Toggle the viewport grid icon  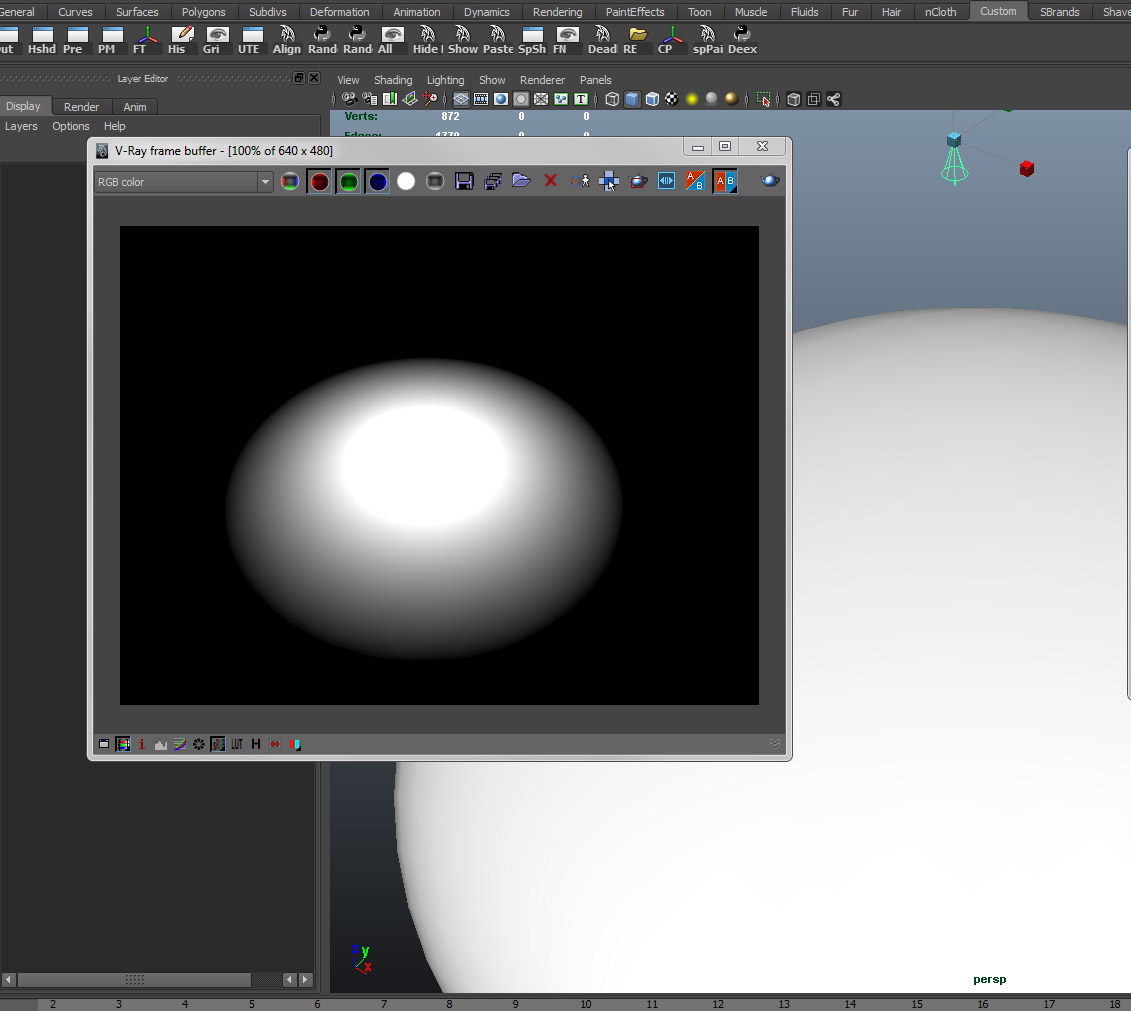461,99
